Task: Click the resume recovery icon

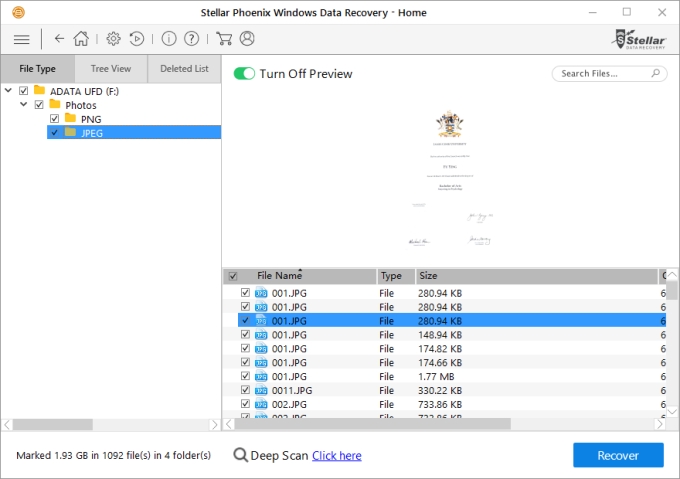Action: (137, 39)
